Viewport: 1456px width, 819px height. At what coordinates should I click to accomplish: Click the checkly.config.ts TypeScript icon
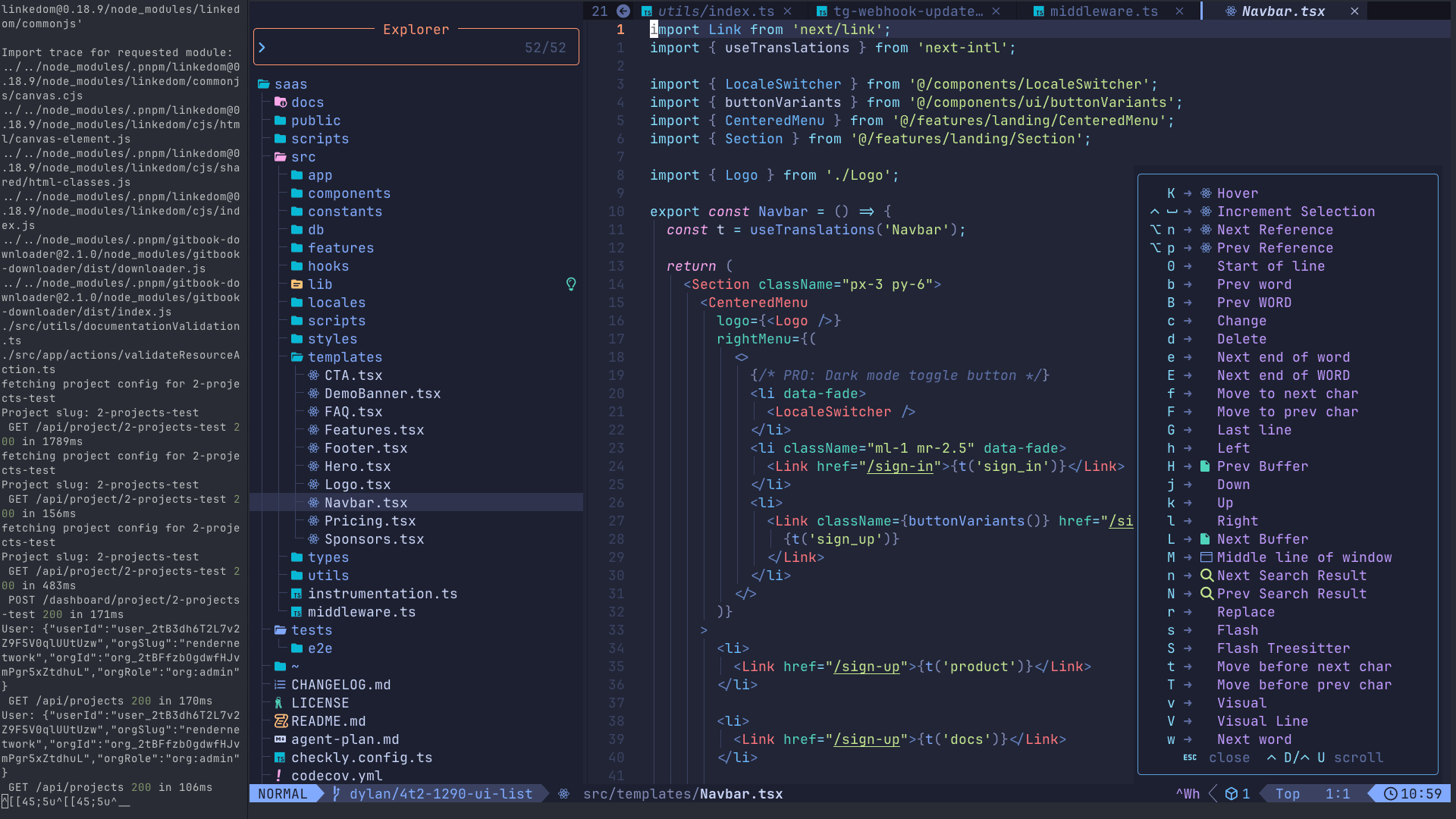pyautogui.click(x=280, y=758)
